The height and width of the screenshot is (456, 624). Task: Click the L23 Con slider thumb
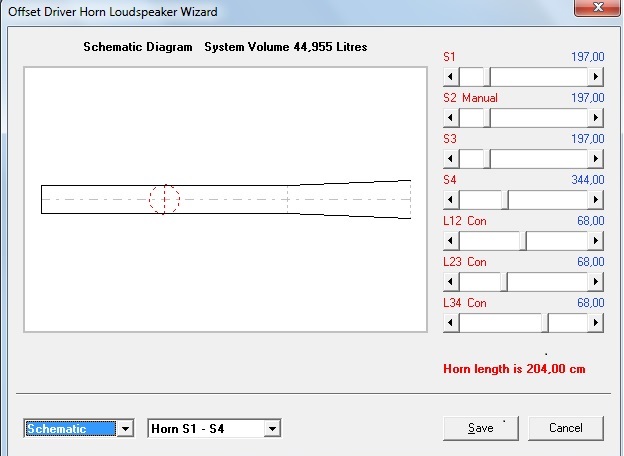pos(504,281)
